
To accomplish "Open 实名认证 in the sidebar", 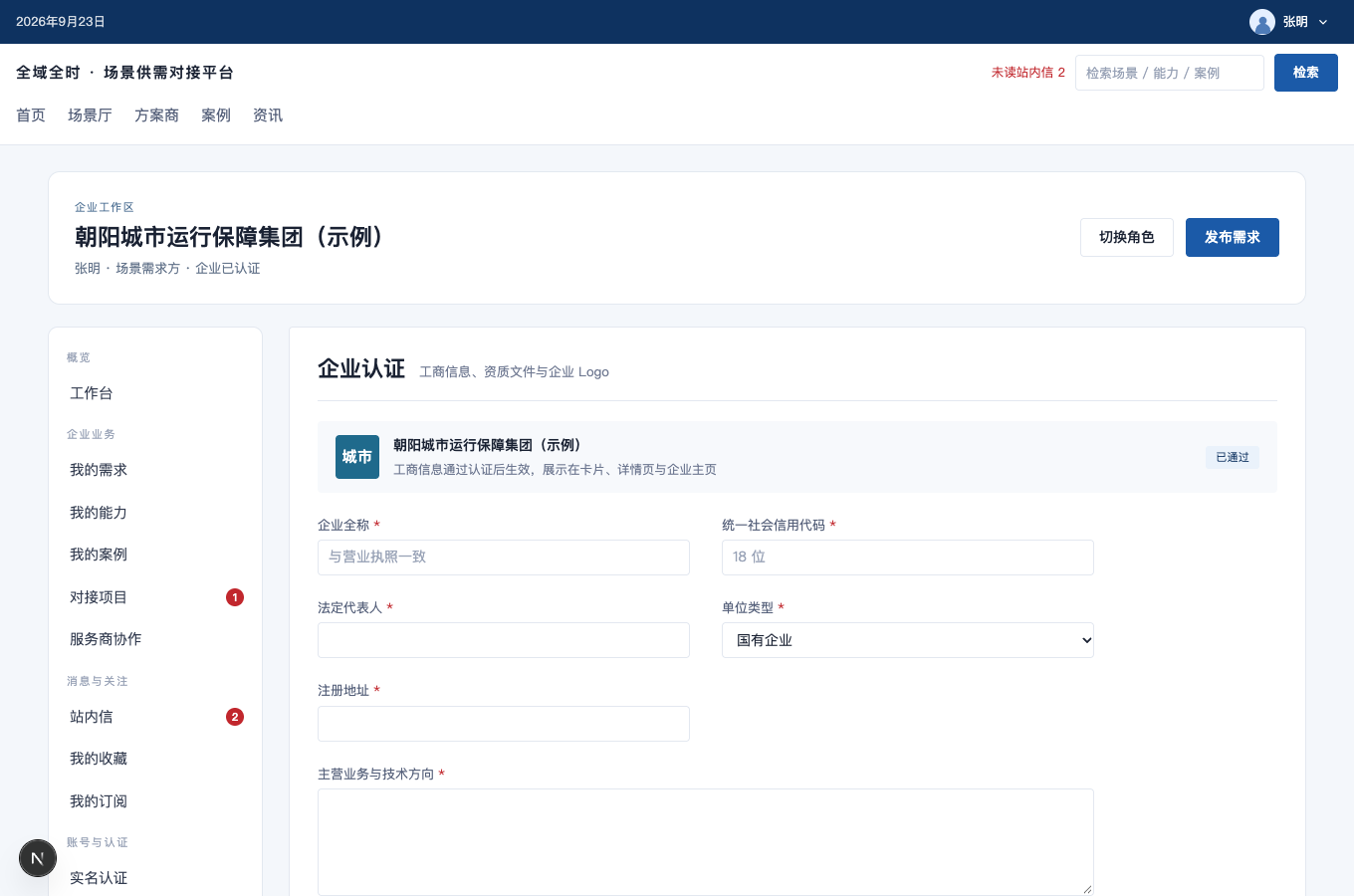I will pos(155,878).
